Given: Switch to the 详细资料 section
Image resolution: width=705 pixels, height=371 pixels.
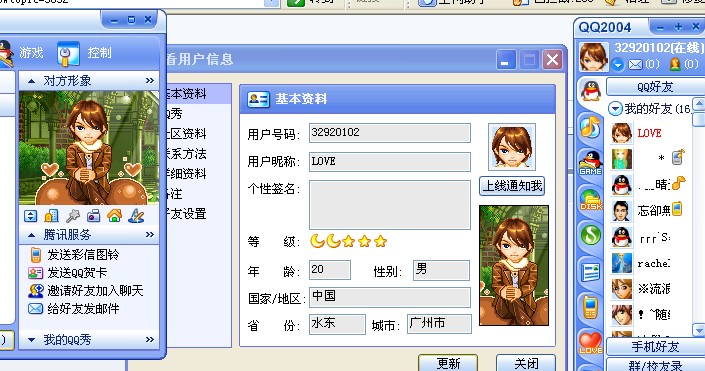Looking at the screenshot, I should pos(186,174).
